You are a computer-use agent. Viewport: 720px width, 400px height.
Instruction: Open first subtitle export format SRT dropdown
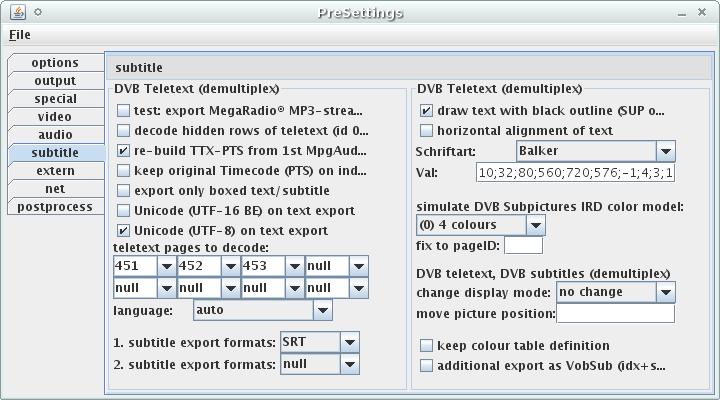tap(349, 343)
